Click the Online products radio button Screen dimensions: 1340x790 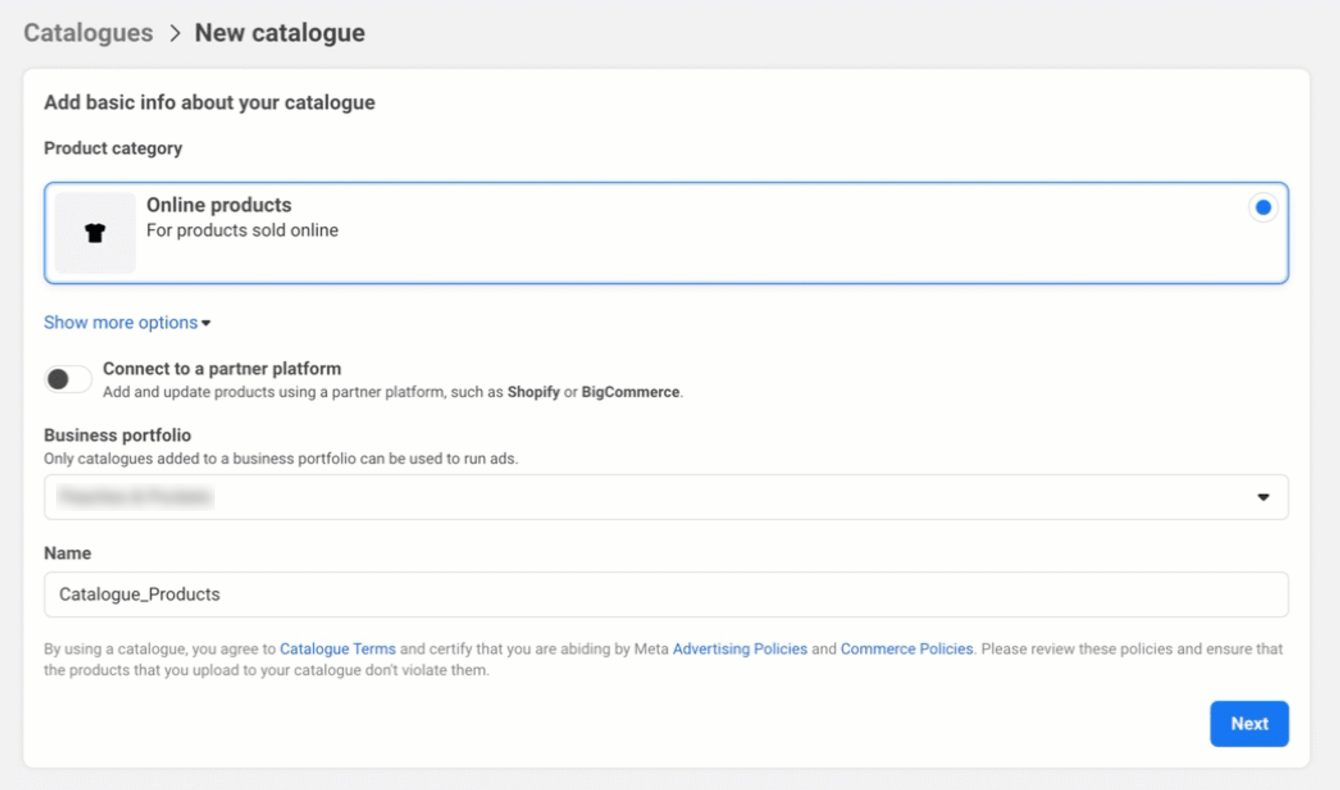tap(1263, 207)
